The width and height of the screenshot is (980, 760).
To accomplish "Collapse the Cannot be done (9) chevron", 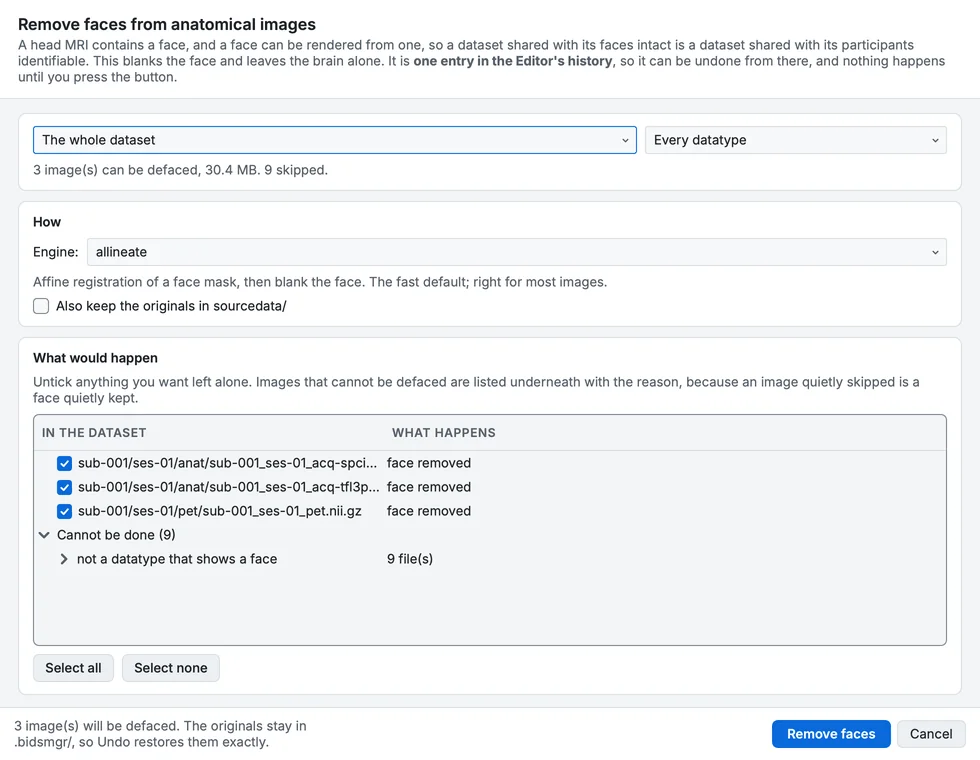I will 44,535.
